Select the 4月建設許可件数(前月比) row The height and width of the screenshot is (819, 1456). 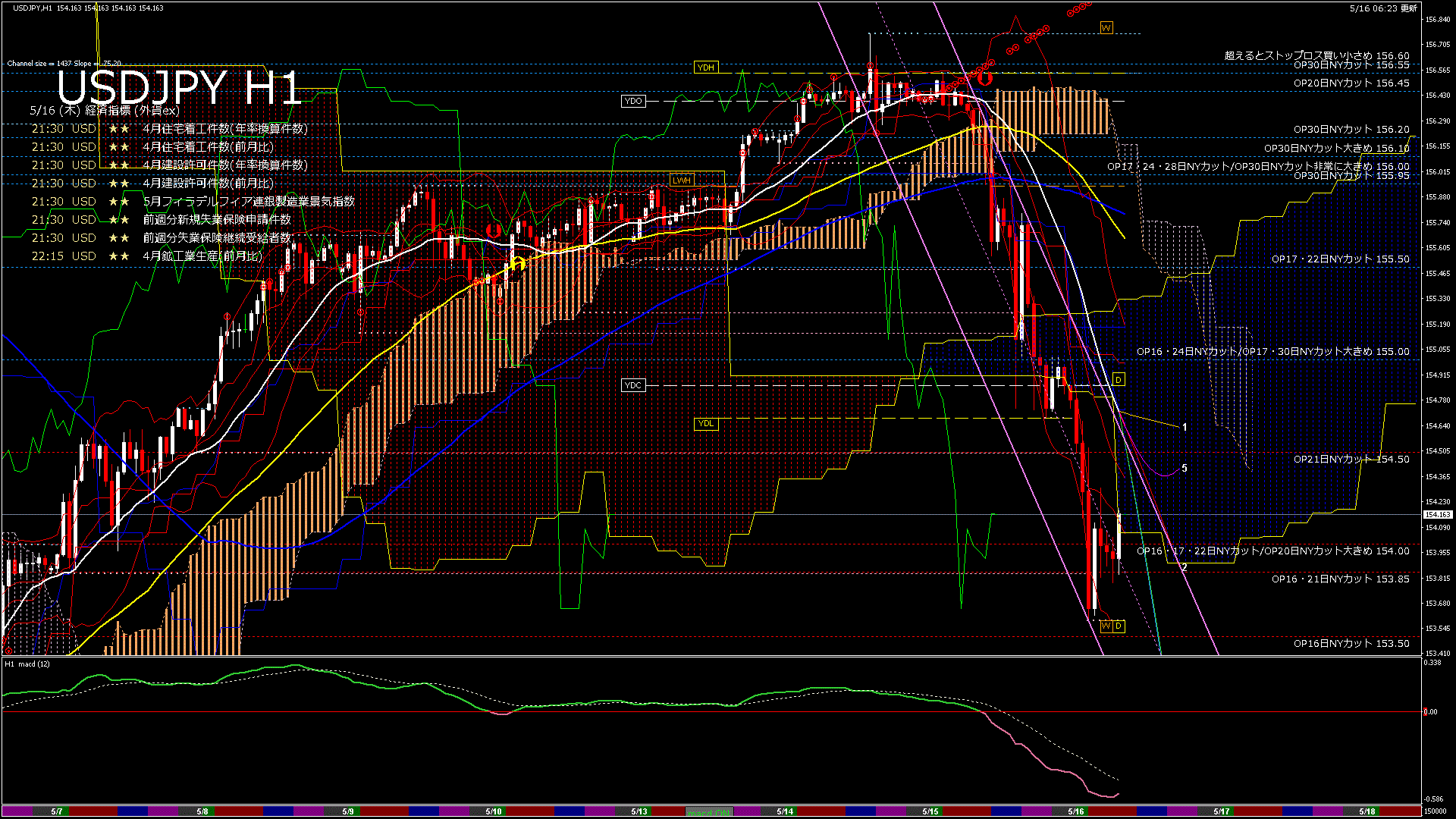152,184
